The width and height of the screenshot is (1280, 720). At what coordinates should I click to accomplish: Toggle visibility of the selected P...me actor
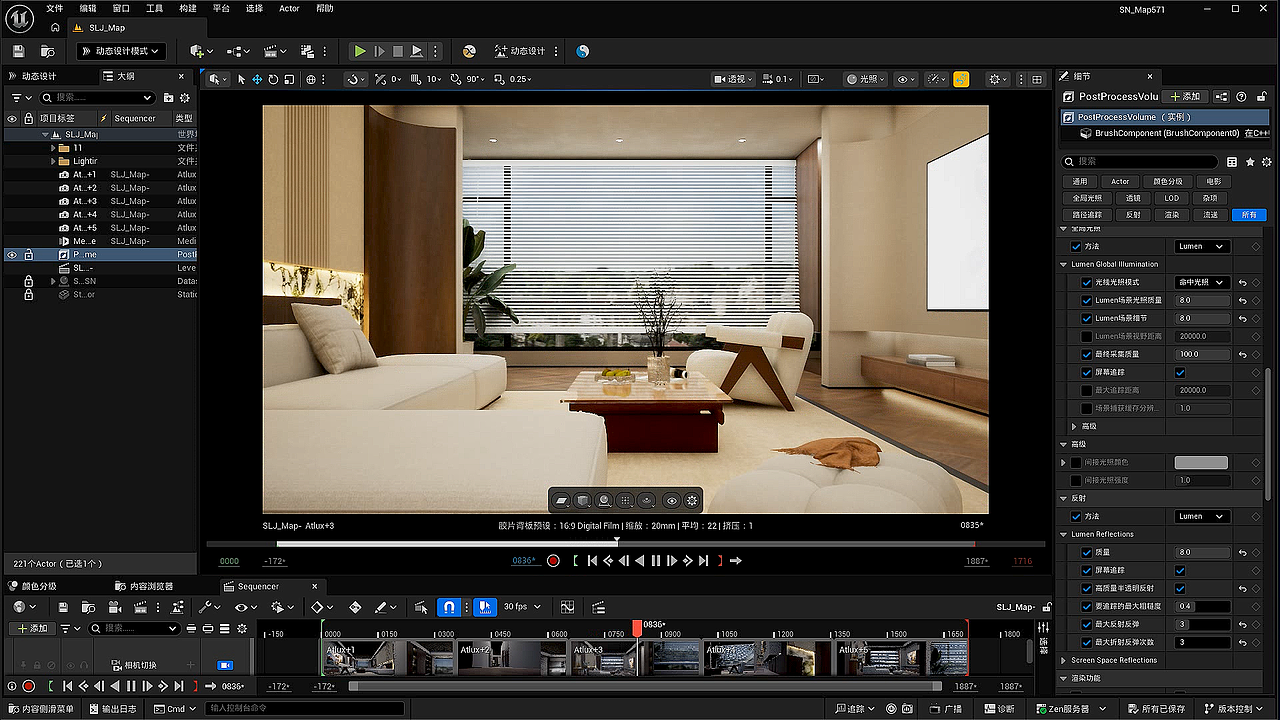[x=12, y=255]
